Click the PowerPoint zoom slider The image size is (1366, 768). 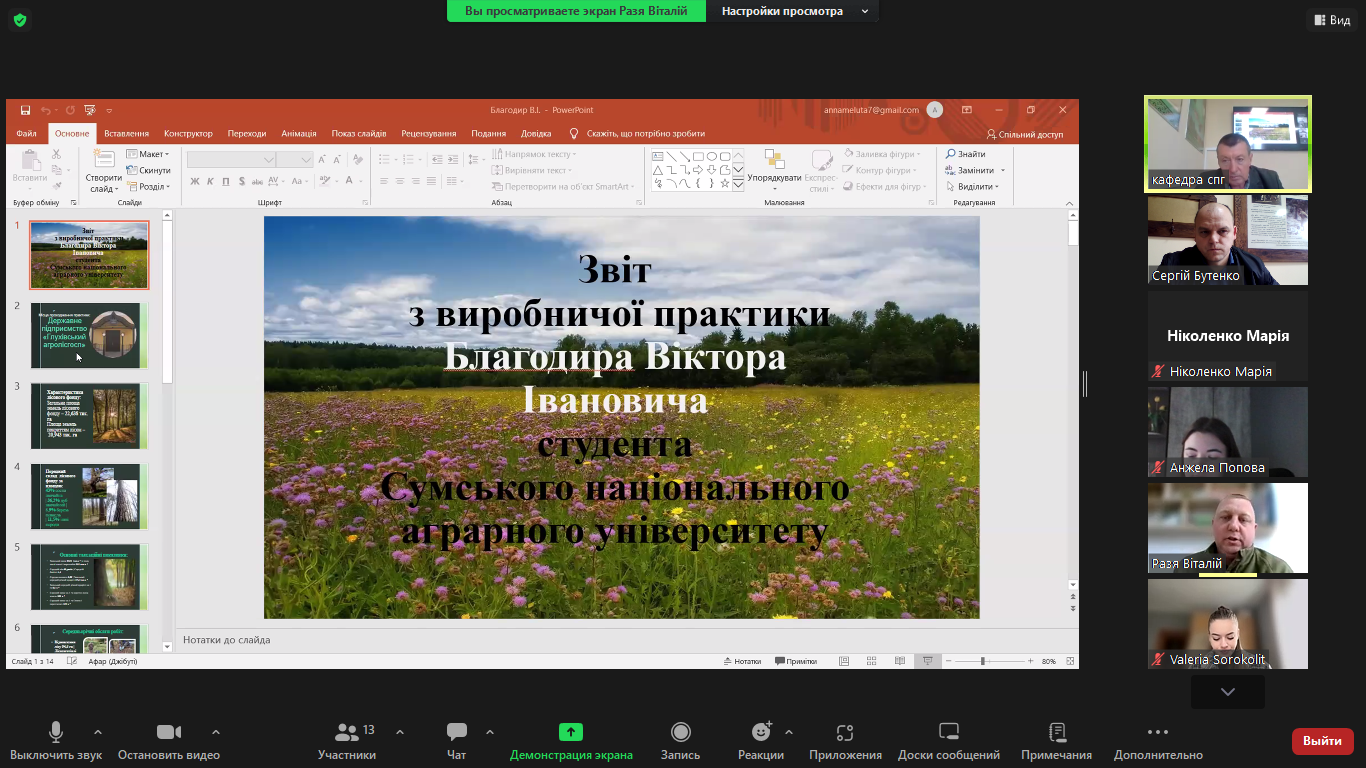983,661
